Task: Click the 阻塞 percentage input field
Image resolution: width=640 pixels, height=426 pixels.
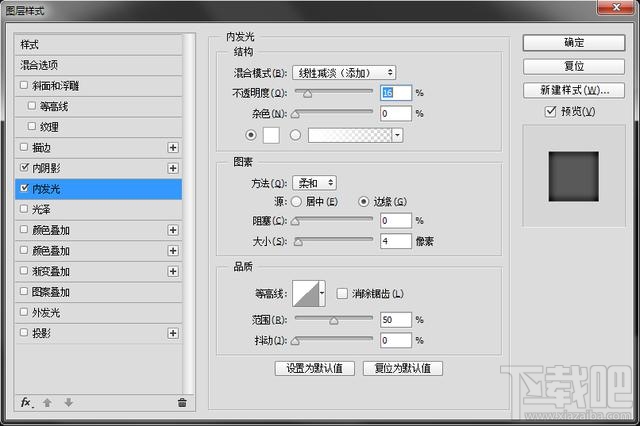Action: (396, 221)
